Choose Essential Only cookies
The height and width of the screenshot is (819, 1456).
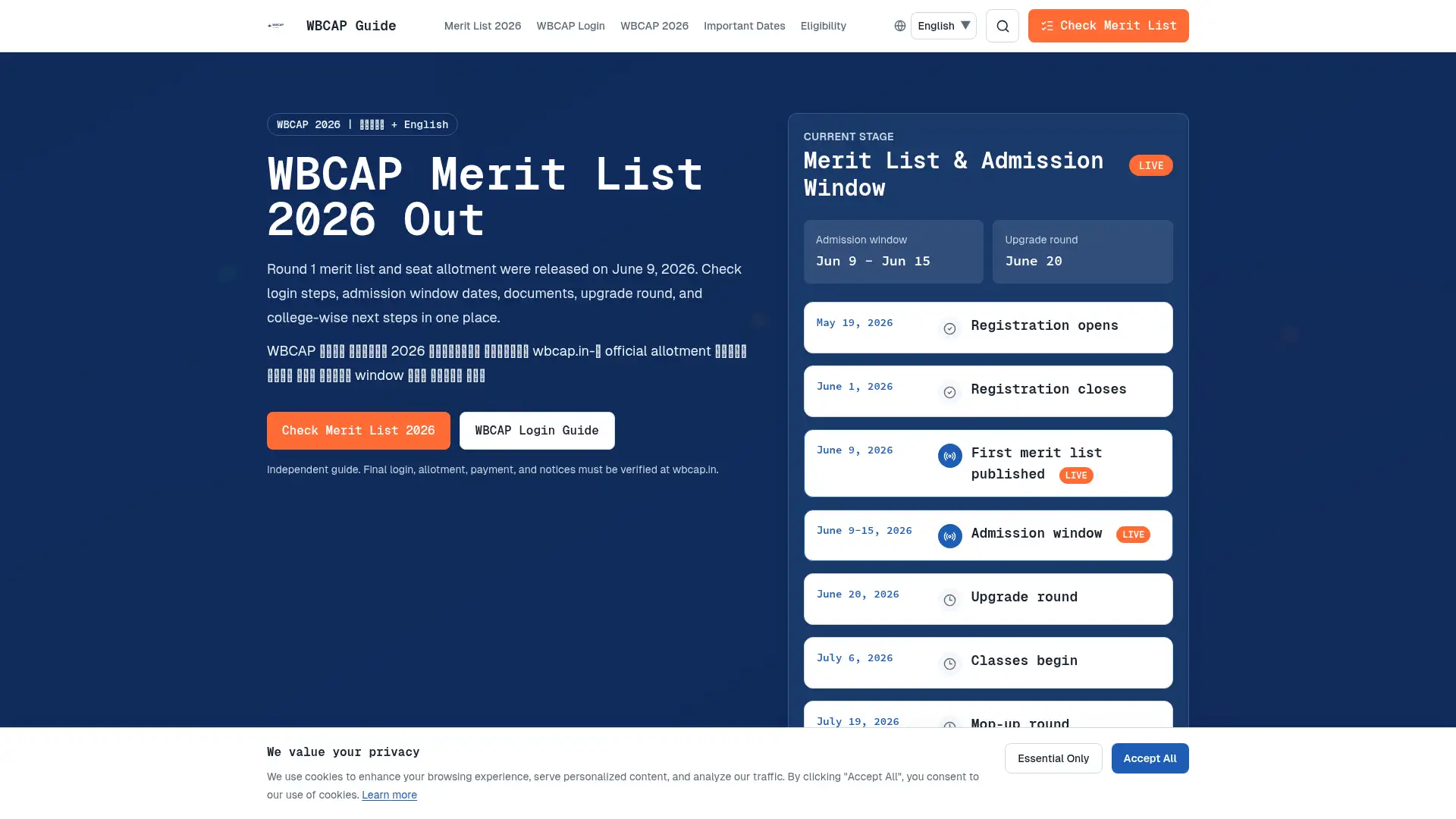click(x=1053, y=758)
